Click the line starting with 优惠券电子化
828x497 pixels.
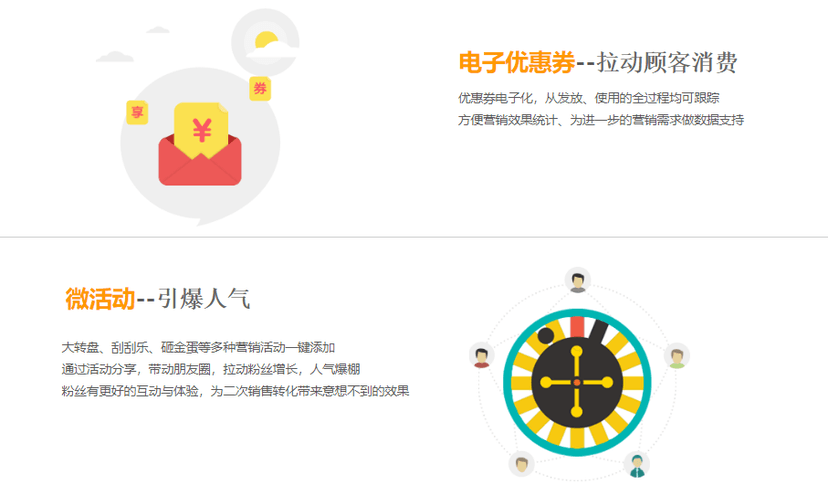[x=589, y=98]
